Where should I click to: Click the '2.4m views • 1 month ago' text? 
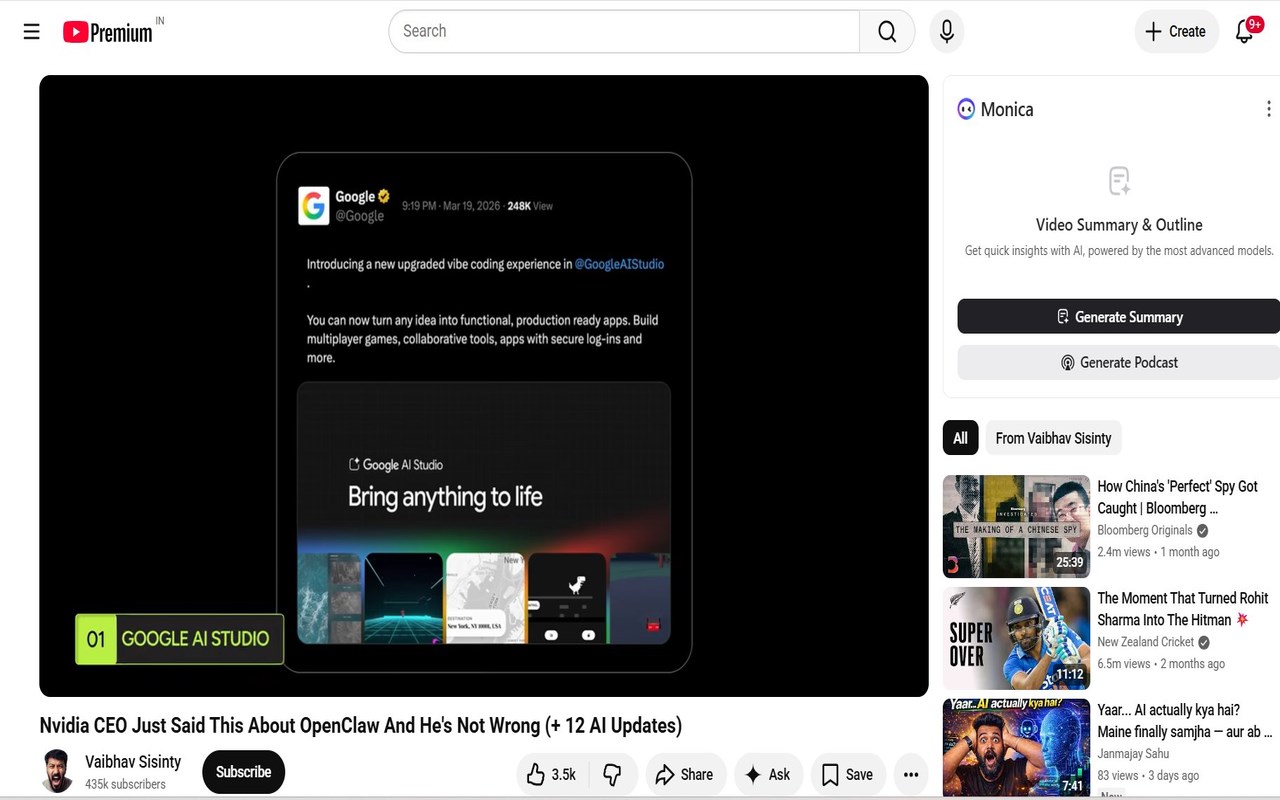tap(1158, 552)
